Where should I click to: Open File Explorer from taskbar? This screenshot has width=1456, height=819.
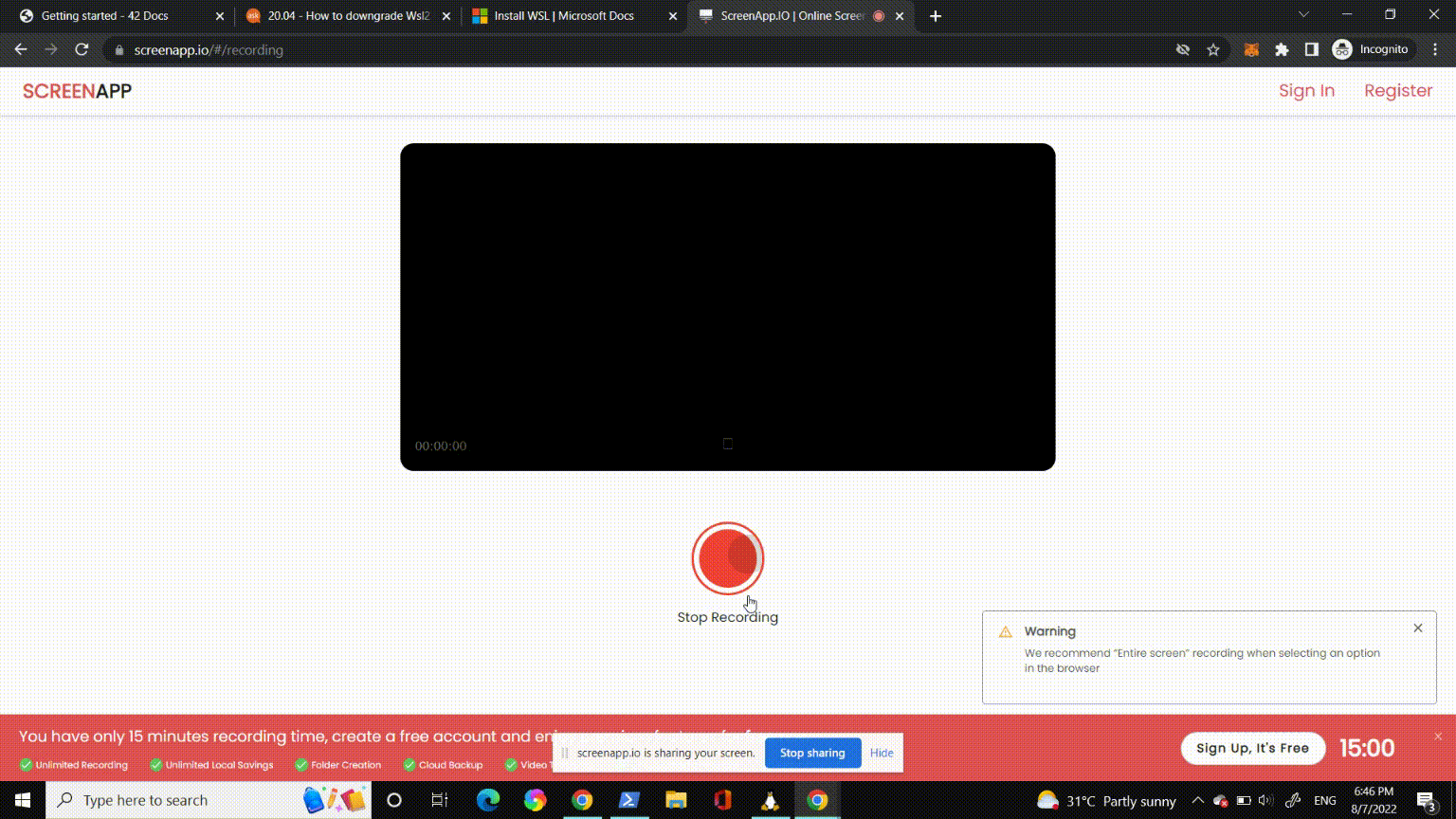(x=676, y=800)
